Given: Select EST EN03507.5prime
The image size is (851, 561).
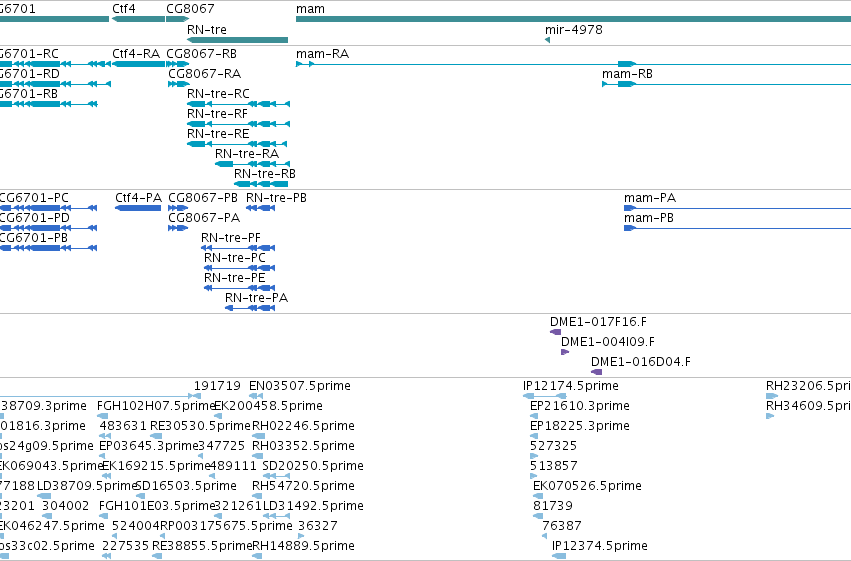Looking at the screenshot, I should click(x=300, y=386).
